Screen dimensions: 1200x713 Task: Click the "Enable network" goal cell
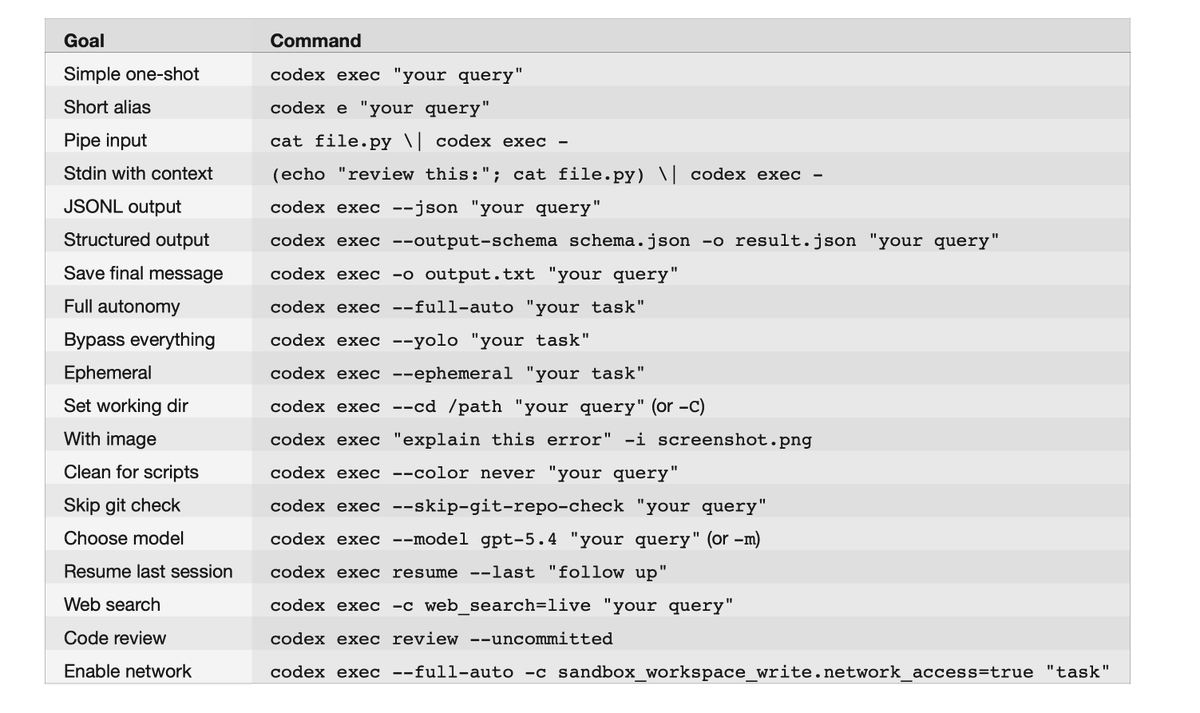[127, 671]
